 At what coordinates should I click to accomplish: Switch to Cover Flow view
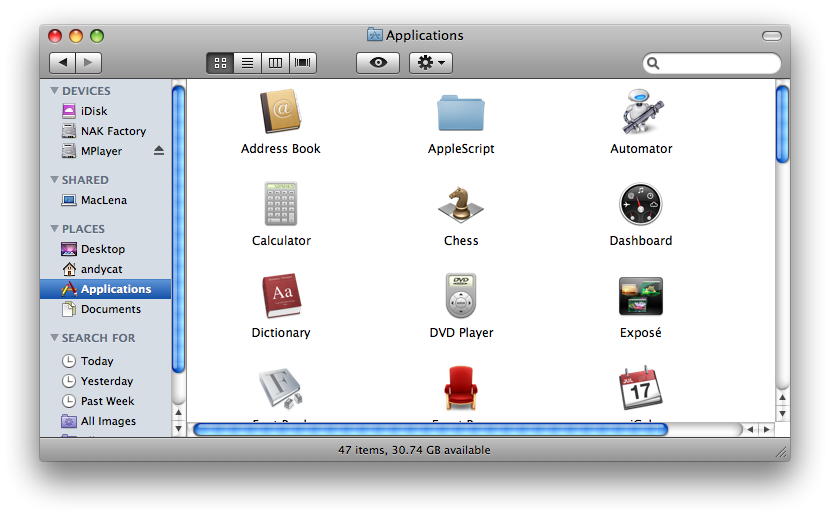[303, 63]
